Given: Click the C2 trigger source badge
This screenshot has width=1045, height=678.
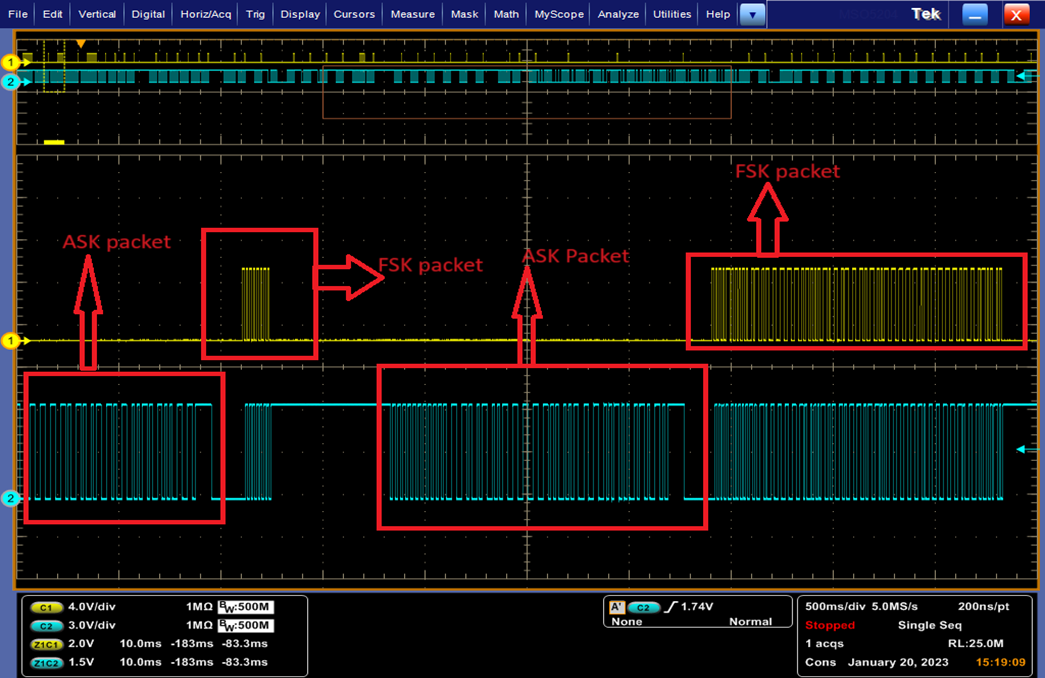Looking at the screenshot, I should coord(645,606).
